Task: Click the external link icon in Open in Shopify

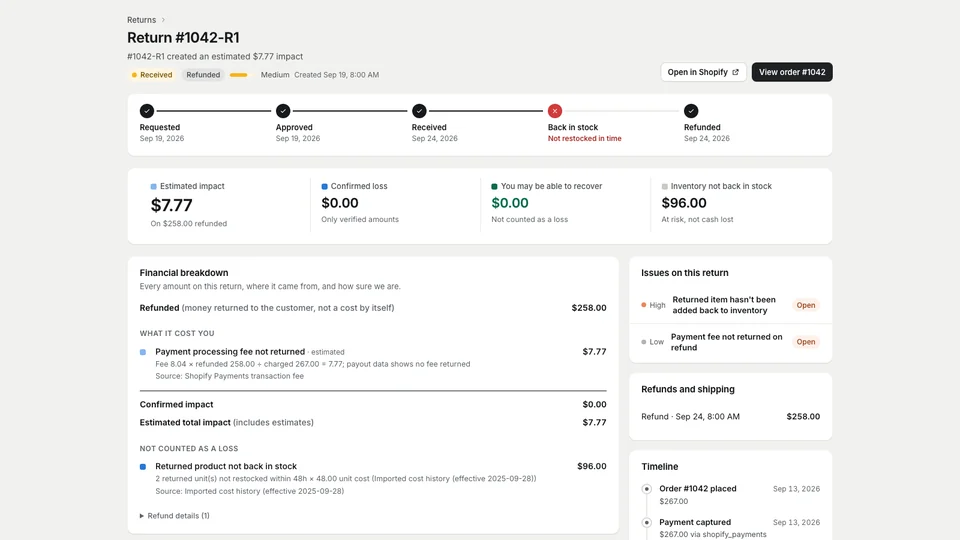Action: pos(735,72)
